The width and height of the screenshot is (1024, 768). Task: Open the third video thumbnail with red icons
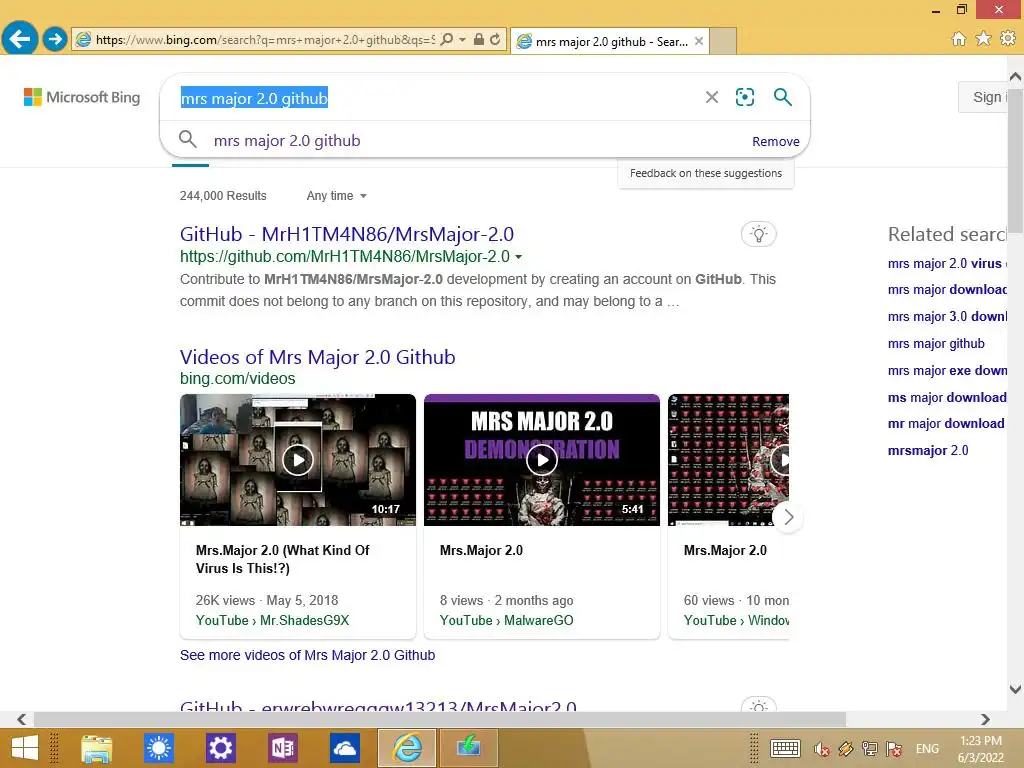(x=728, y=460)
